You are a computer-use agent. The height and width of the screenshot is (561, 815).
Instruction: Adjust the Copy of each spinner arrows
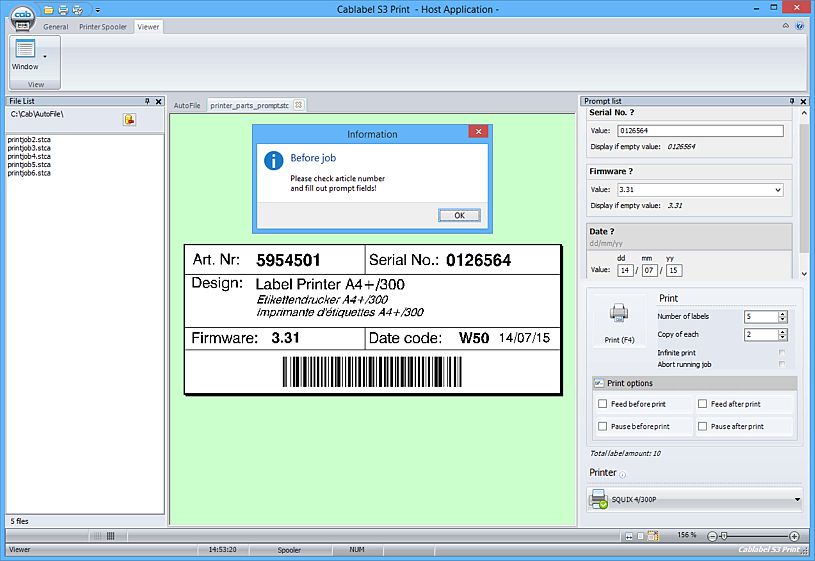click(x=783, y=335)
